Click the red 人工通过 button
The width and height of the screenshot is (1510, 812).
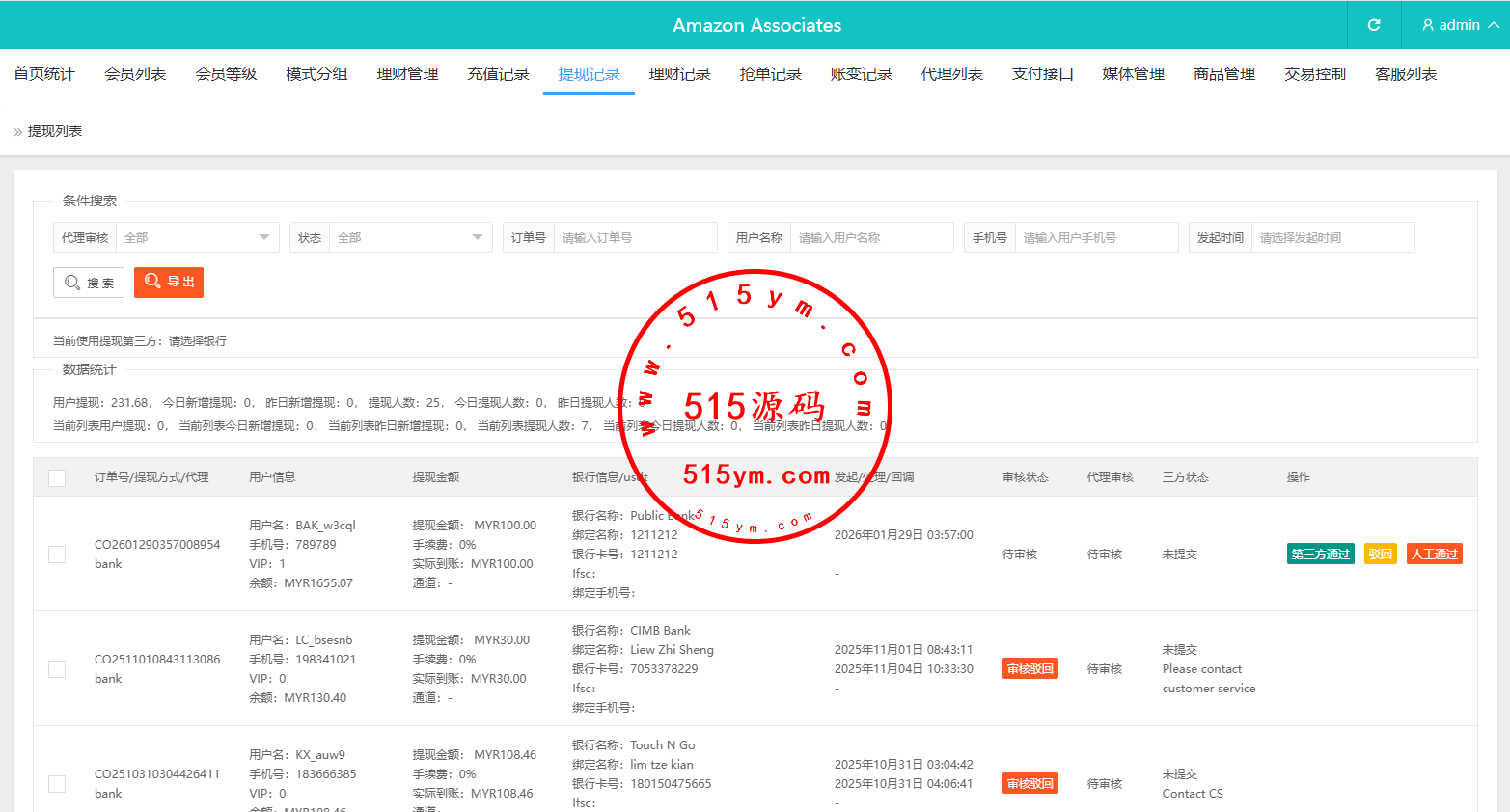pos(1434,555)
